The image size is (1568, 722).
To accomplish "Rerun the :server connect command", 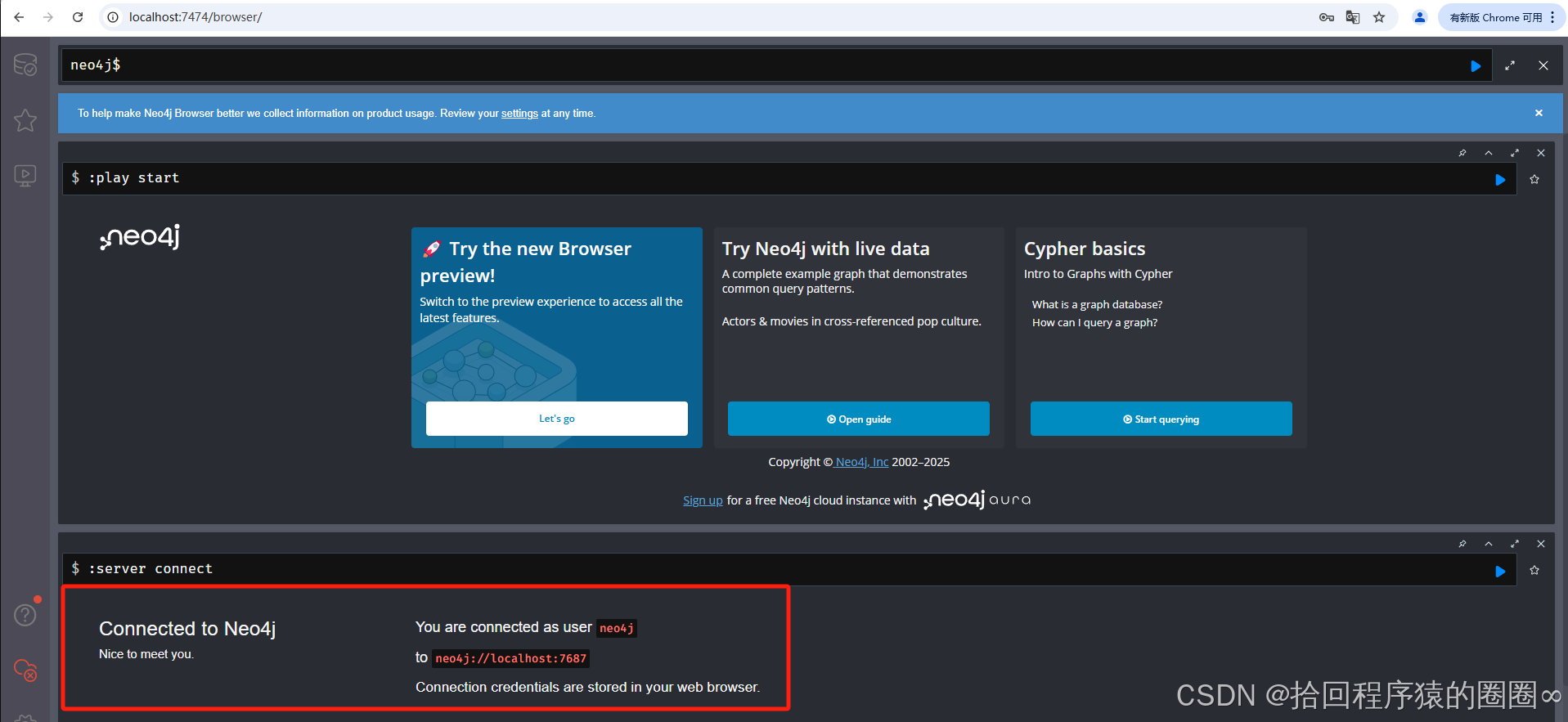I will [x=1500, y=571].
